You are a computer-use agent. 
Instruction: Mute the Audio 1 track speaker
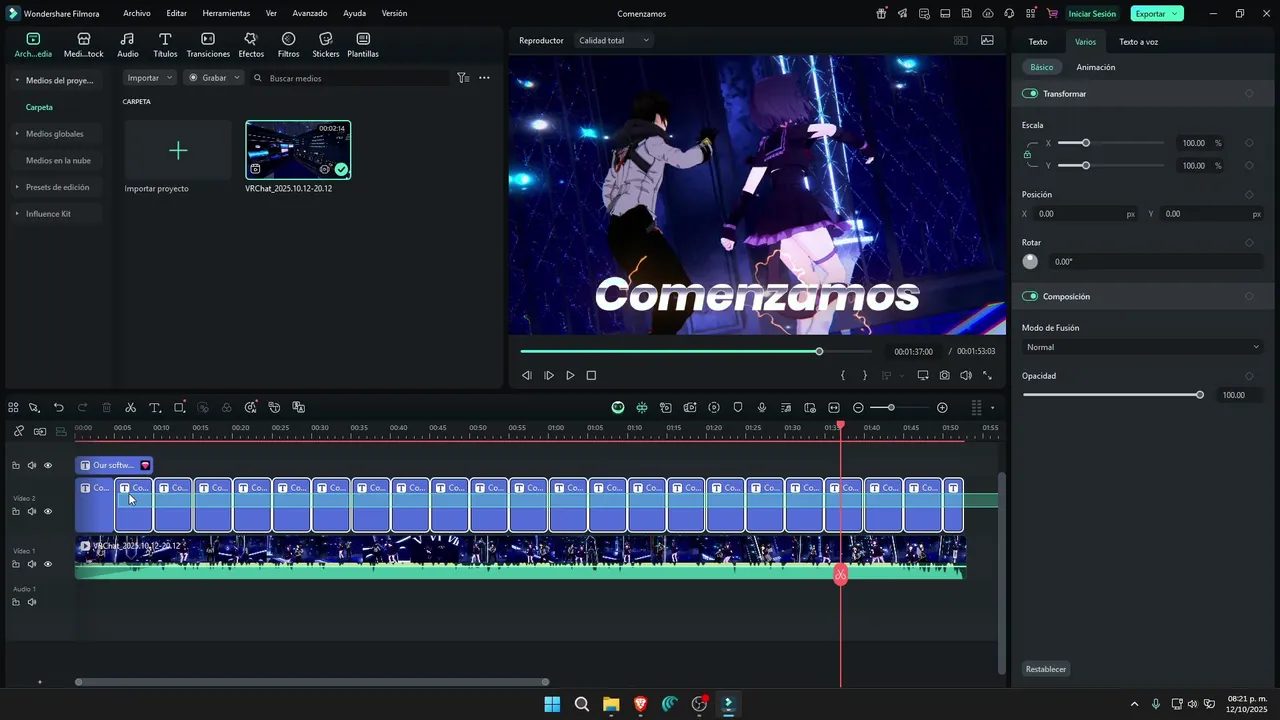coord(31,602)
